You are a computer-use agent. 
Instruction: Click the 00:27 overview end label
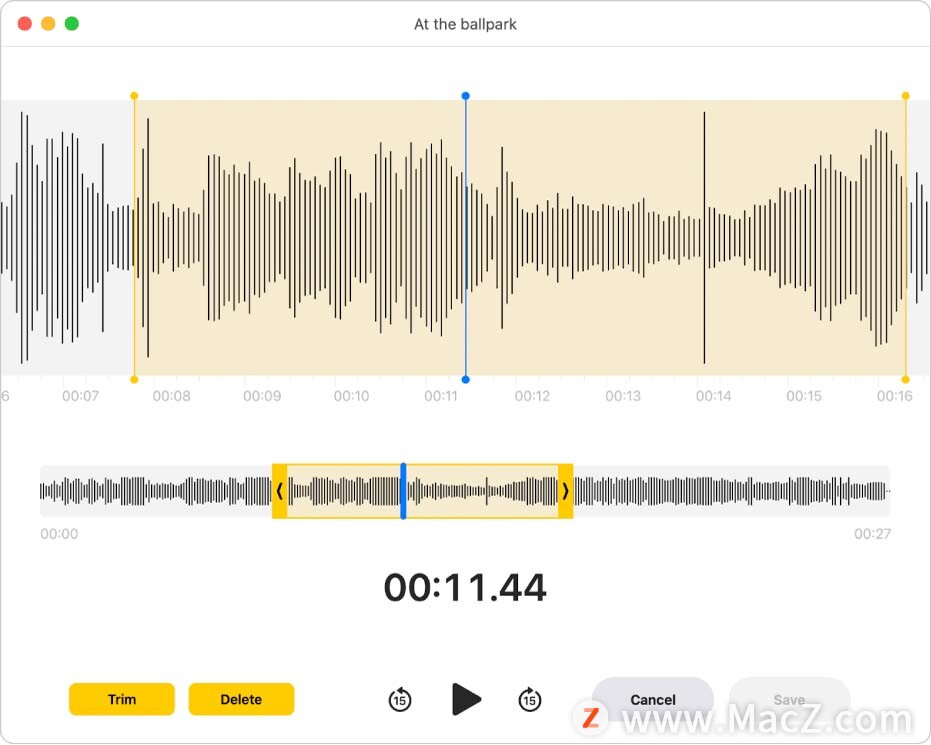point(872,534)
